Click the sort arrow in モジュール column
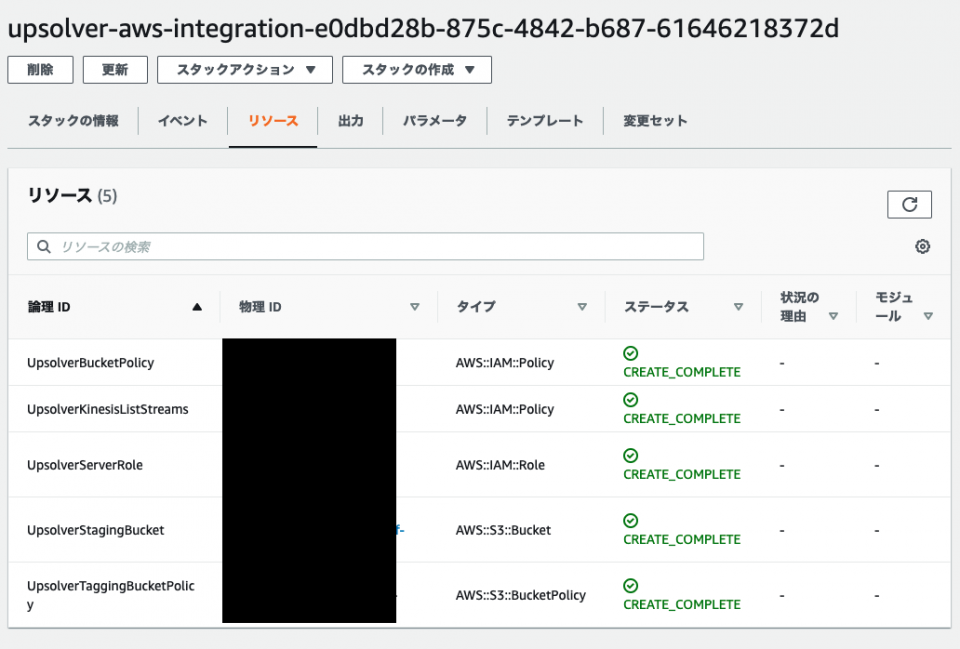Screen dimensions: 960x649 [x=928, y=316]
